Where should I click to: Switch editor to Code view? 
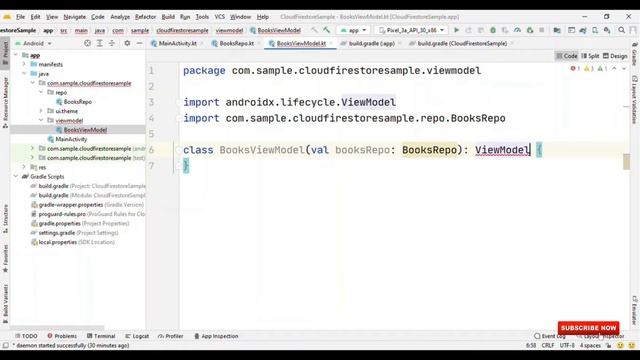[x=567, y=56]
